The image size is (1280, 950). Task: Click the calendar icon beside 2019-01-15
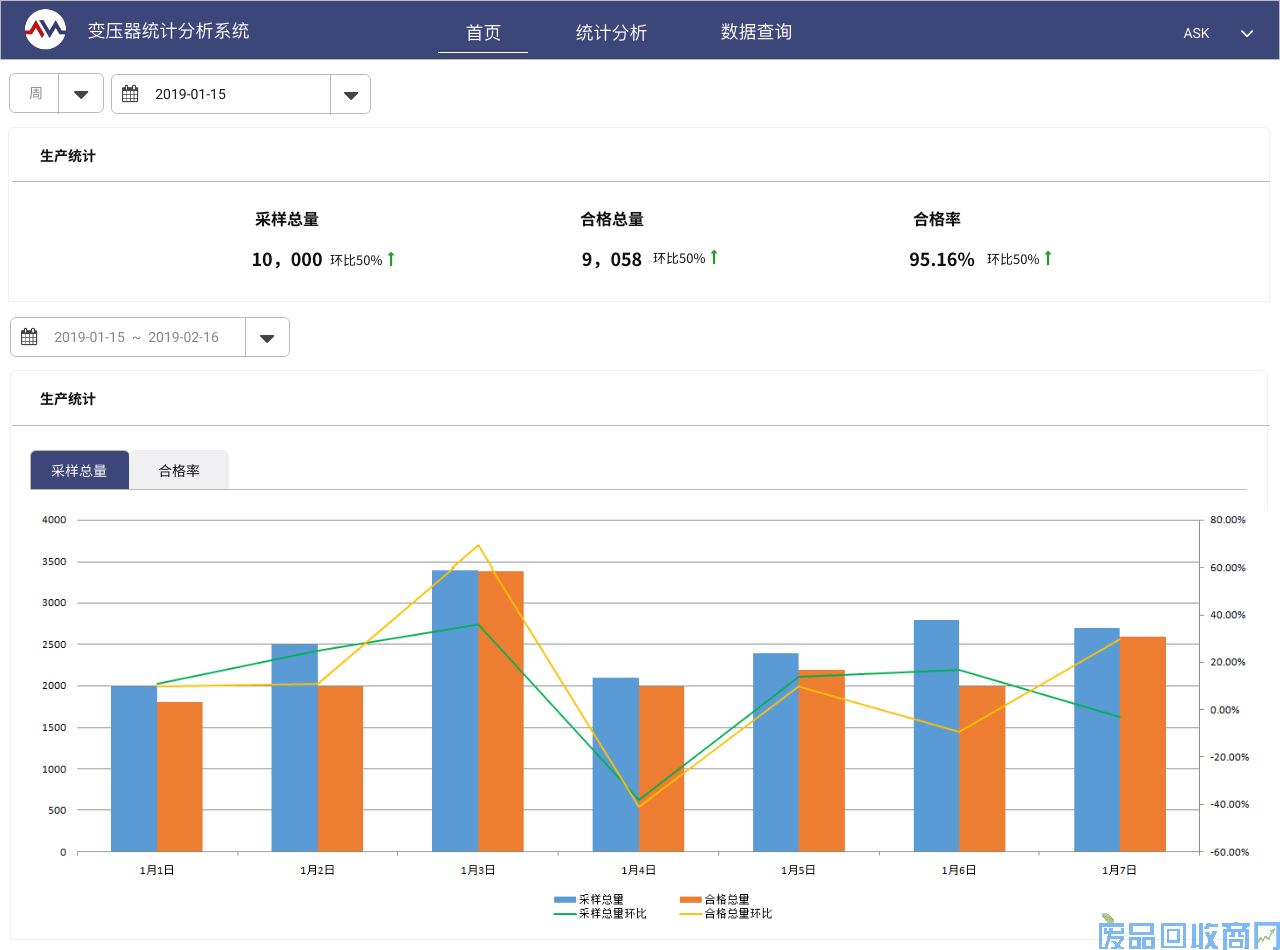[x=130, y=94]
